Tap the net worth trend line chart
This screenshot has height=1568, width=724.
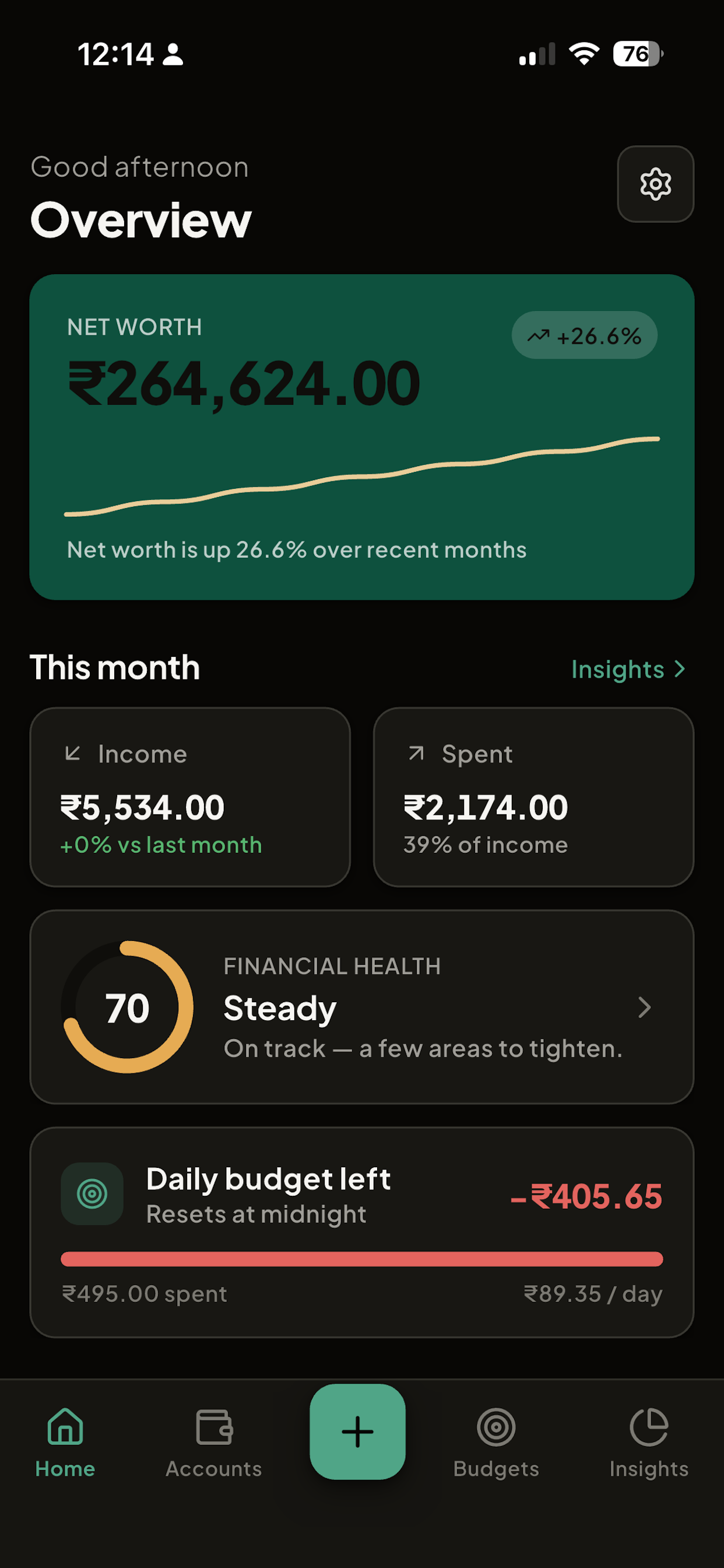(362, 476)
